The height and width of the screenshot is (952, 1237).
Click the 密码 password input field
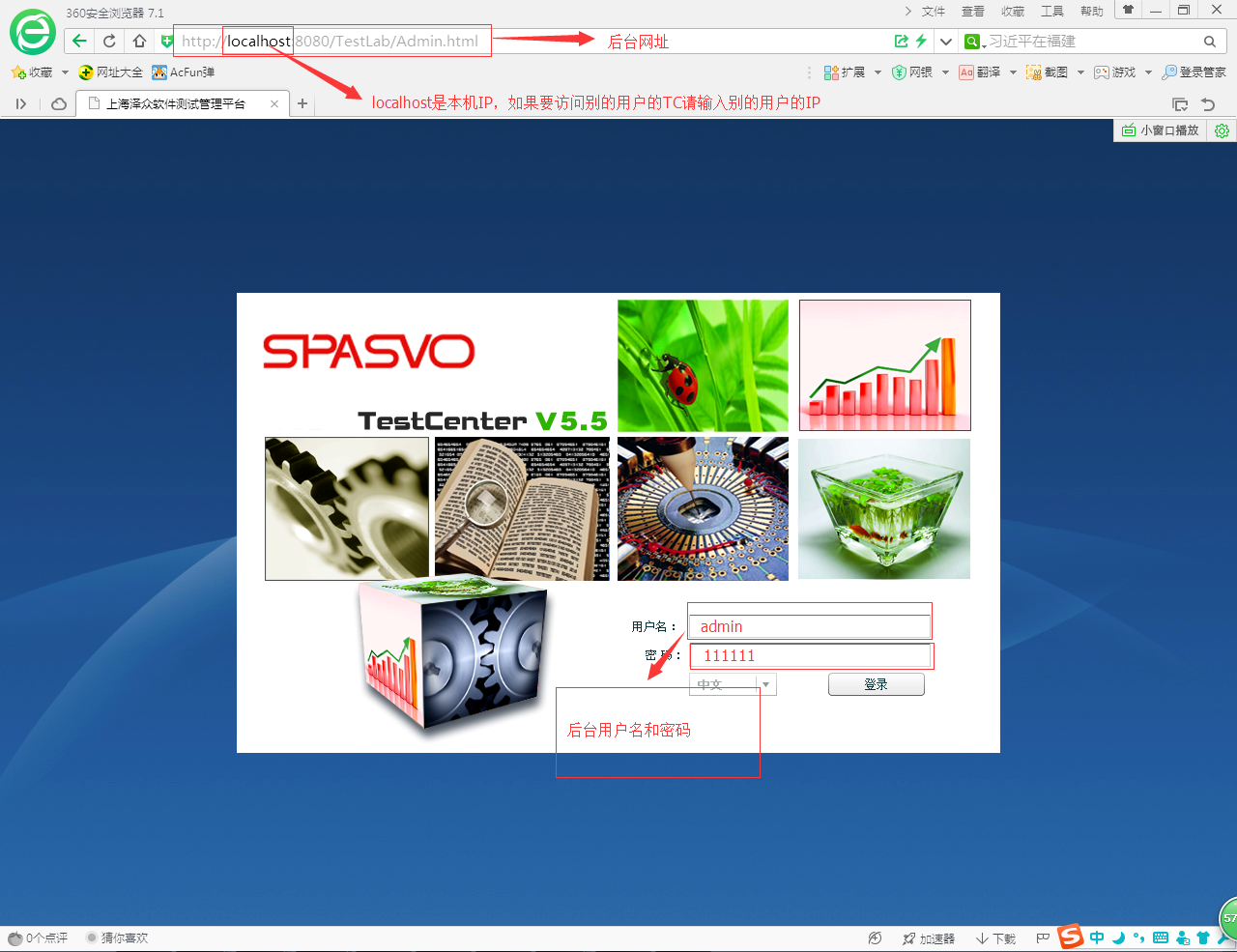pyautogui.click(x=810, y=655)
